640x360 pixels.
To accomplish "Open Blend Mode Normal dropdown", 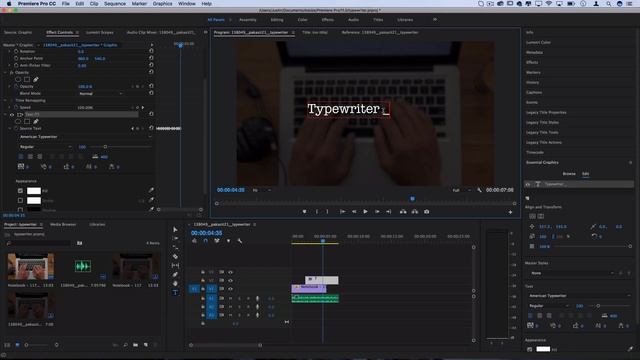I will click(x=100, y=93).
